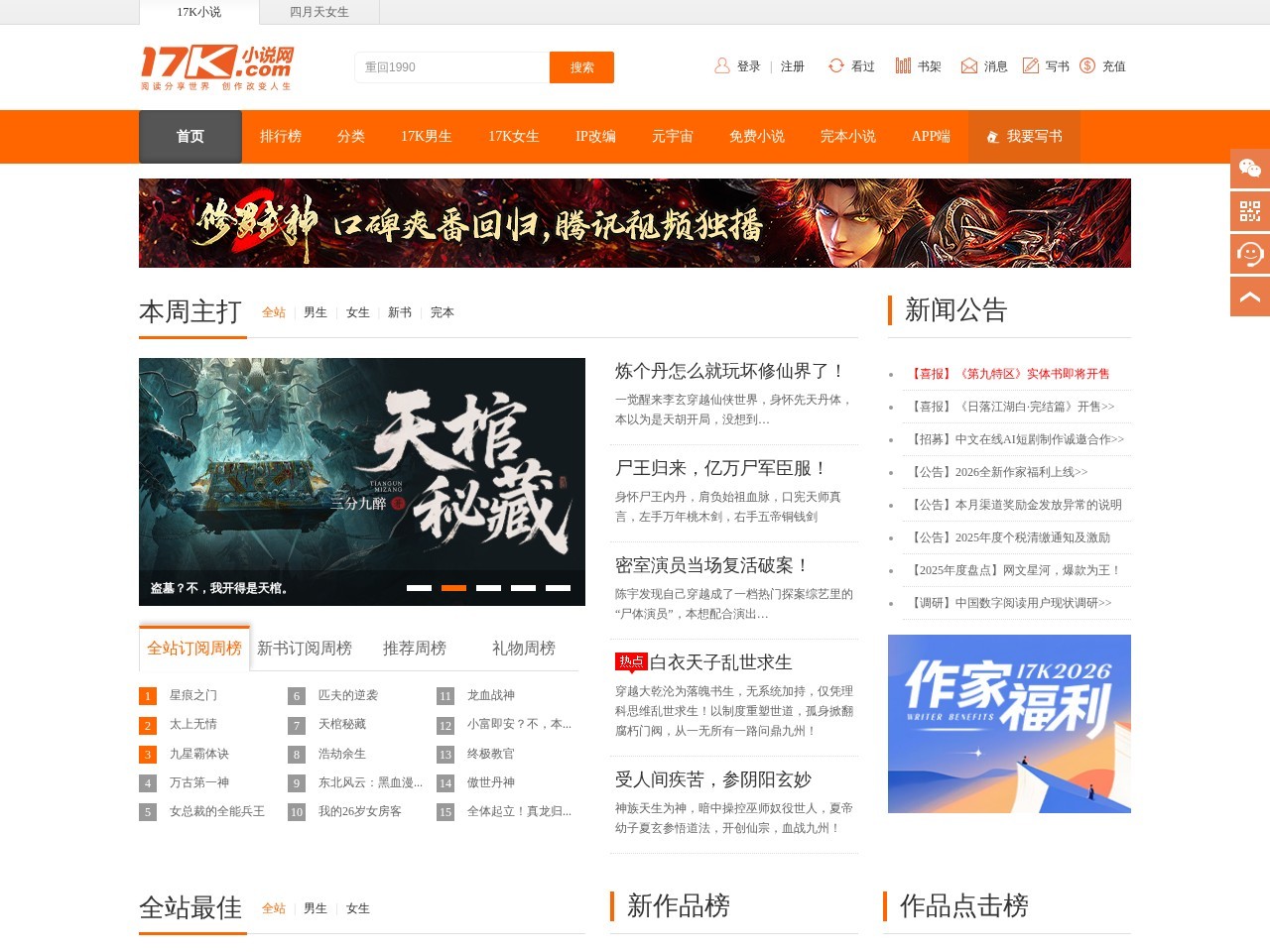This screenshot has height=952, width=1270.
Task: Open the 17K男生 navigation item
Action: point(427,137)
